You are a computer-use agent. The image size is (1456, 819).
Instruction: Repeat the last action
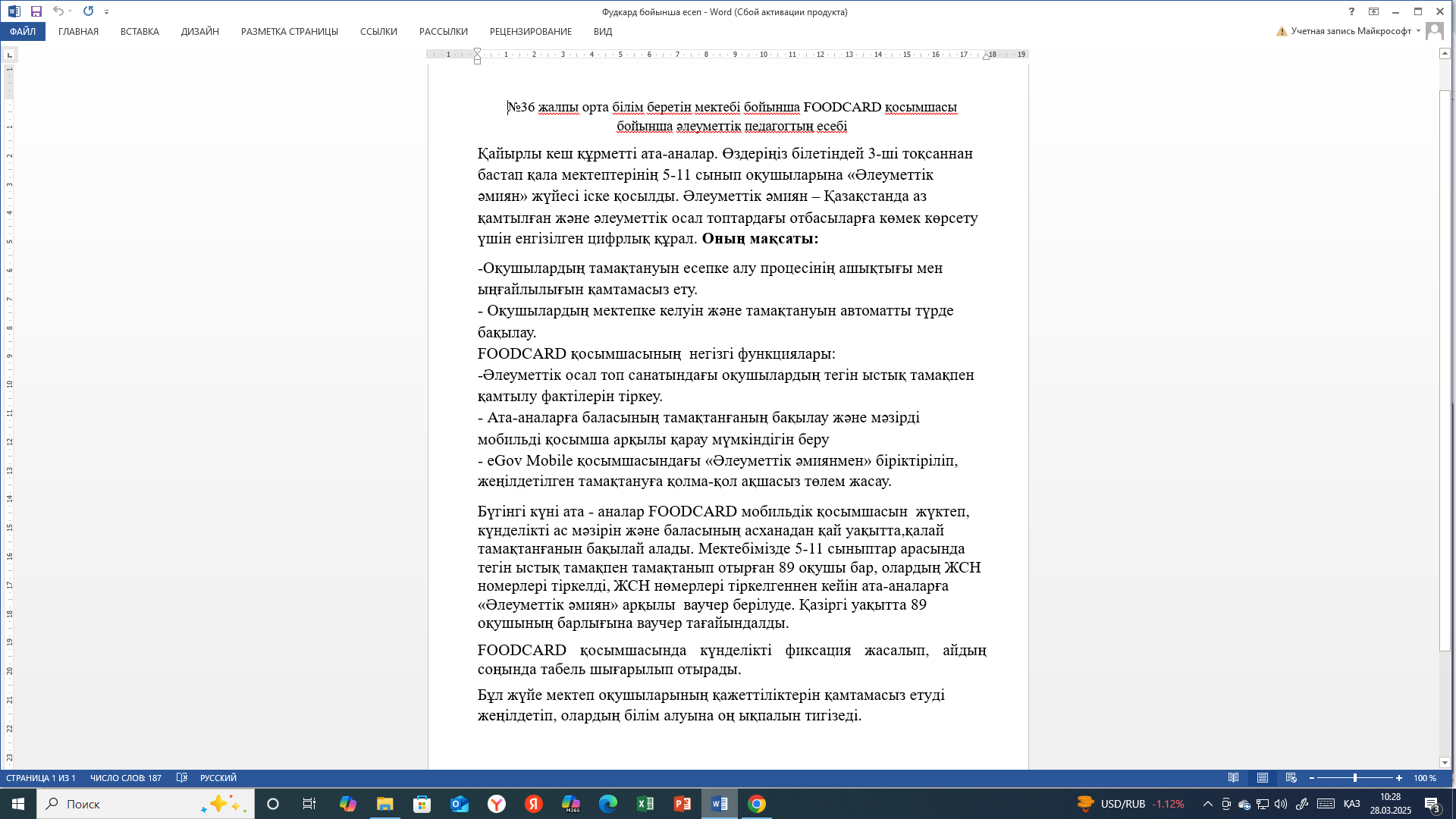[88, 11]
